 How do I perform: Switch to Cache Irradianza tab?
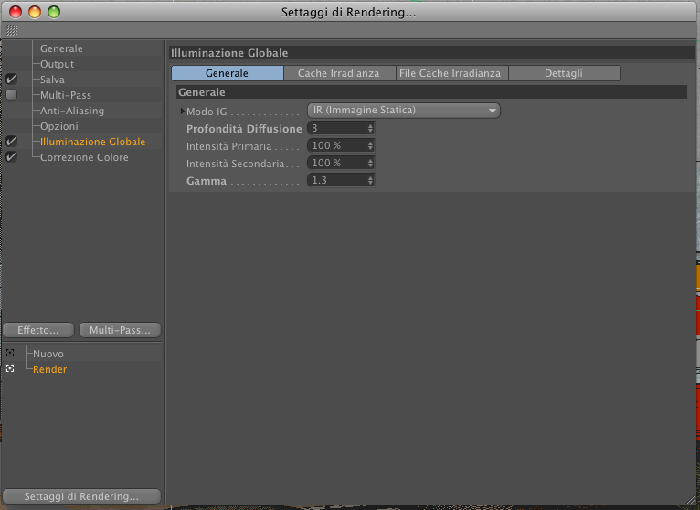click(339, 73)
